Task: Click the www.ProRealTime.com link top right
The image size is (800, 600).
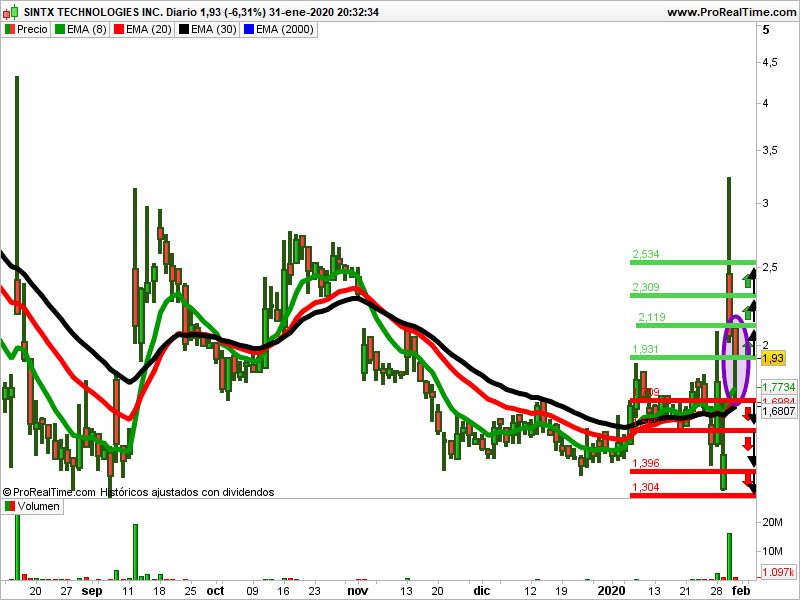Action: pyautogui.click(x=729, y=13)
